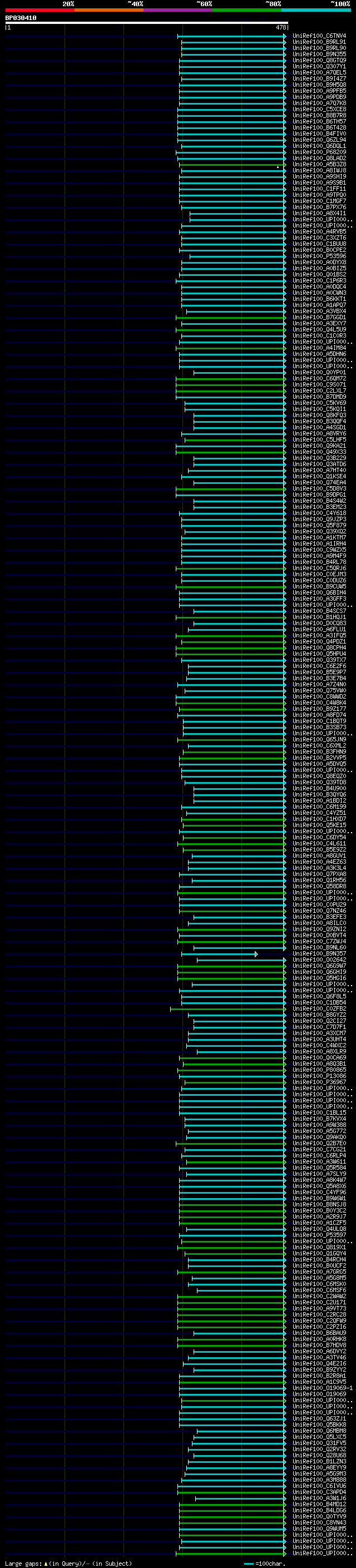356x1568 pixels.
Task: Click the red 20% identity legend bar
Action: (40, 10)
